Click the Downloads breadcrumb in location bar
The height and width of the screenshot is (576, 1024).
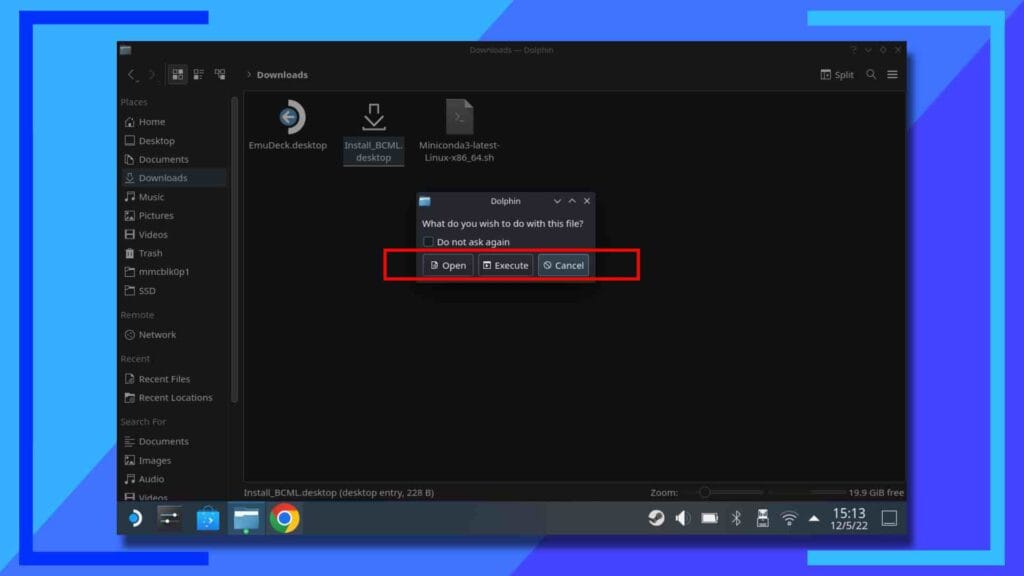tap(282, 74)
